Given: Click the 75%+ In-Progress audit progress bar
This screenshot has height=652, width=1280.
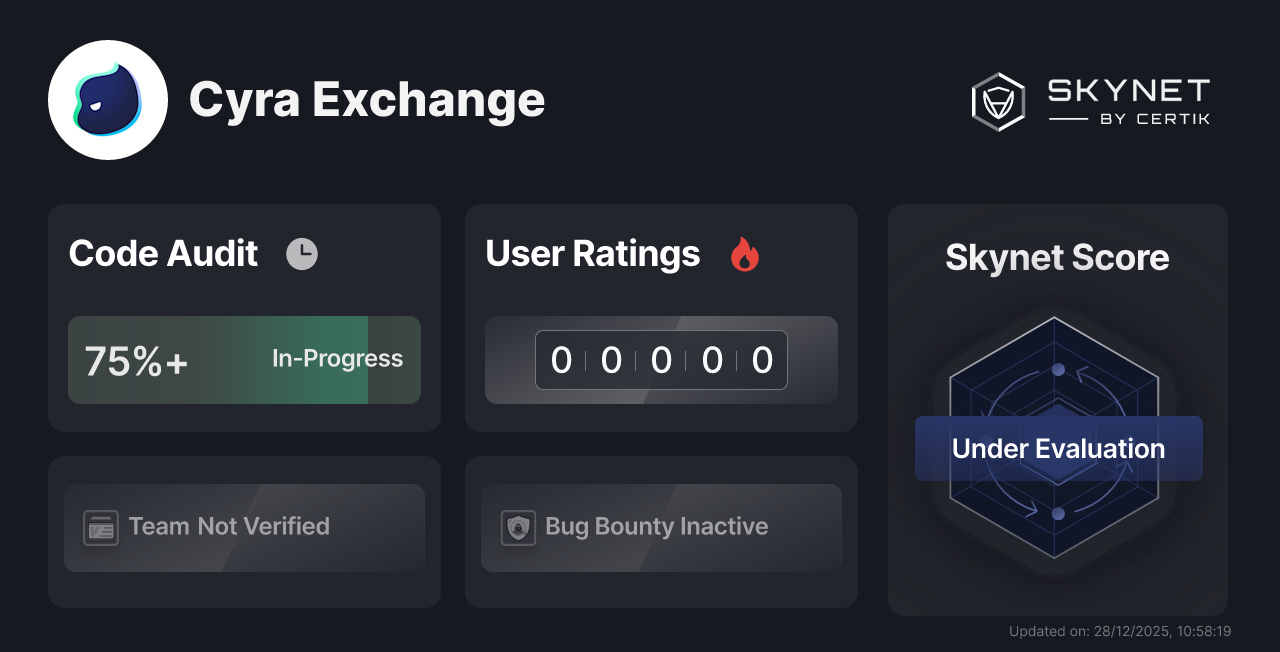Looking at the screenshot, I should (244, 360).
